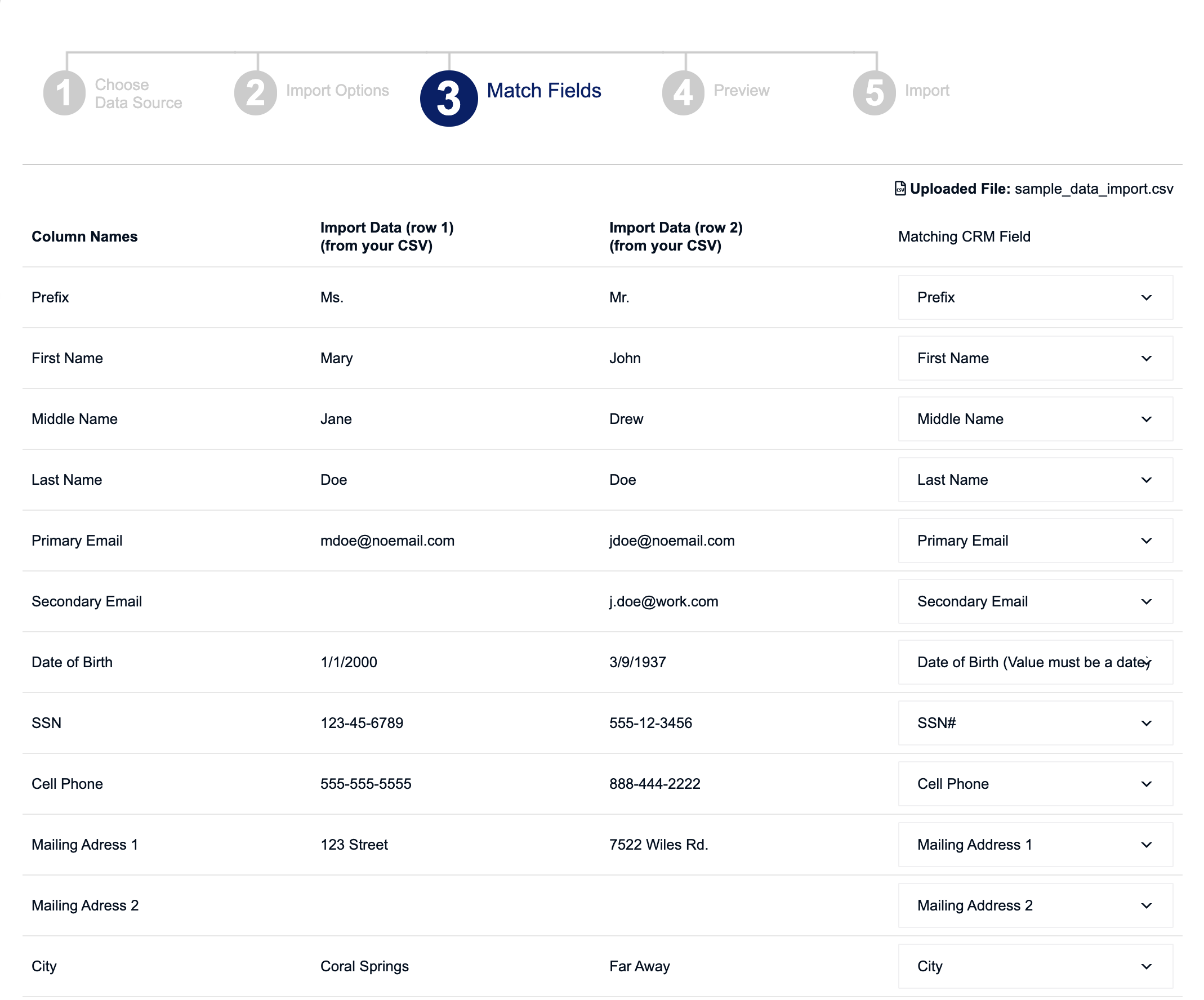The width and height of the screenshot is (1204, 1000).
Task: Select the Preview step label
Action: (x=741, y=91)
